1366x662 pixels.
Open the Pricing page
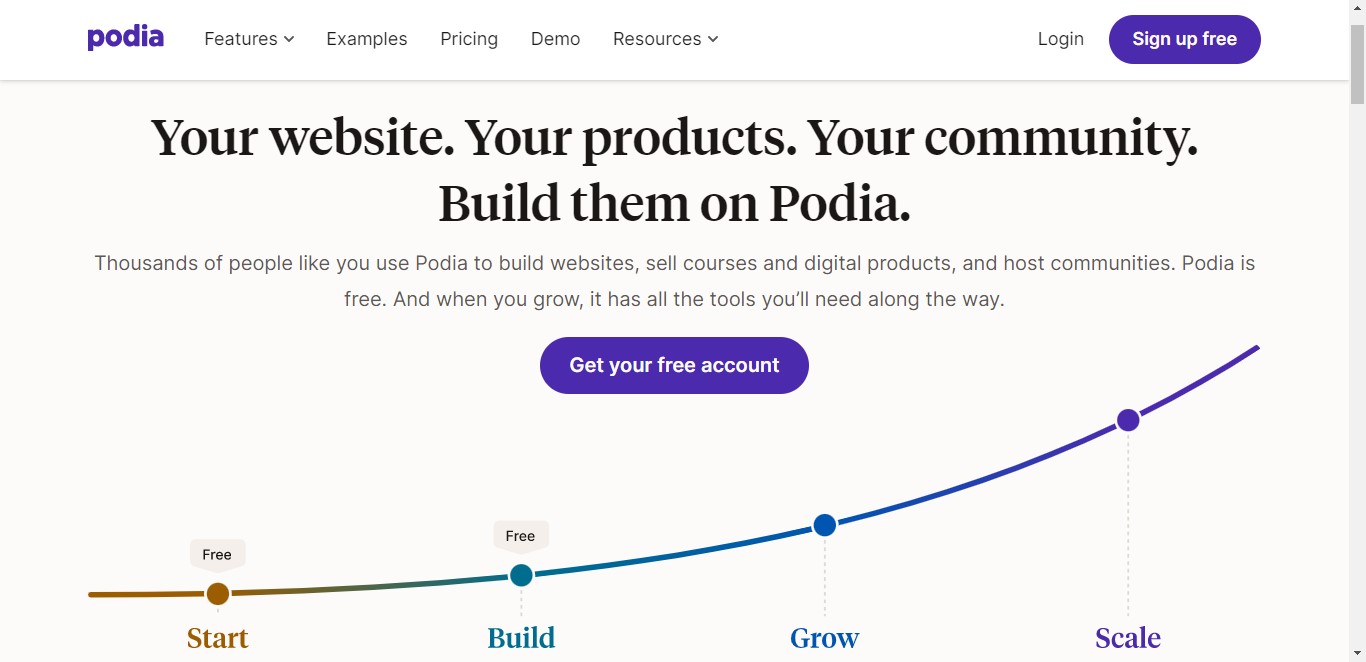469,39
